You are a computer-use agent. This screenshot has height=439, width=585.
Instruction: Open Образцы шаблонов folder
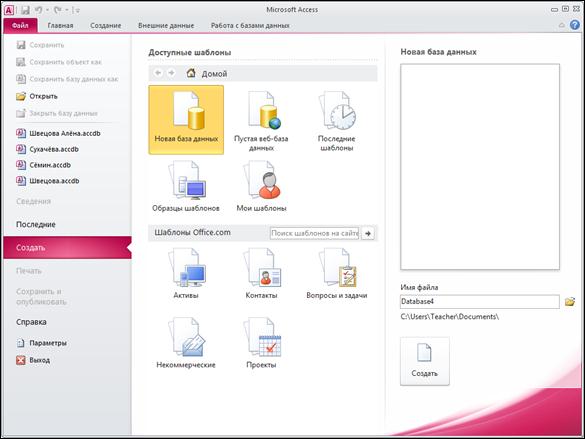[186, 186]
